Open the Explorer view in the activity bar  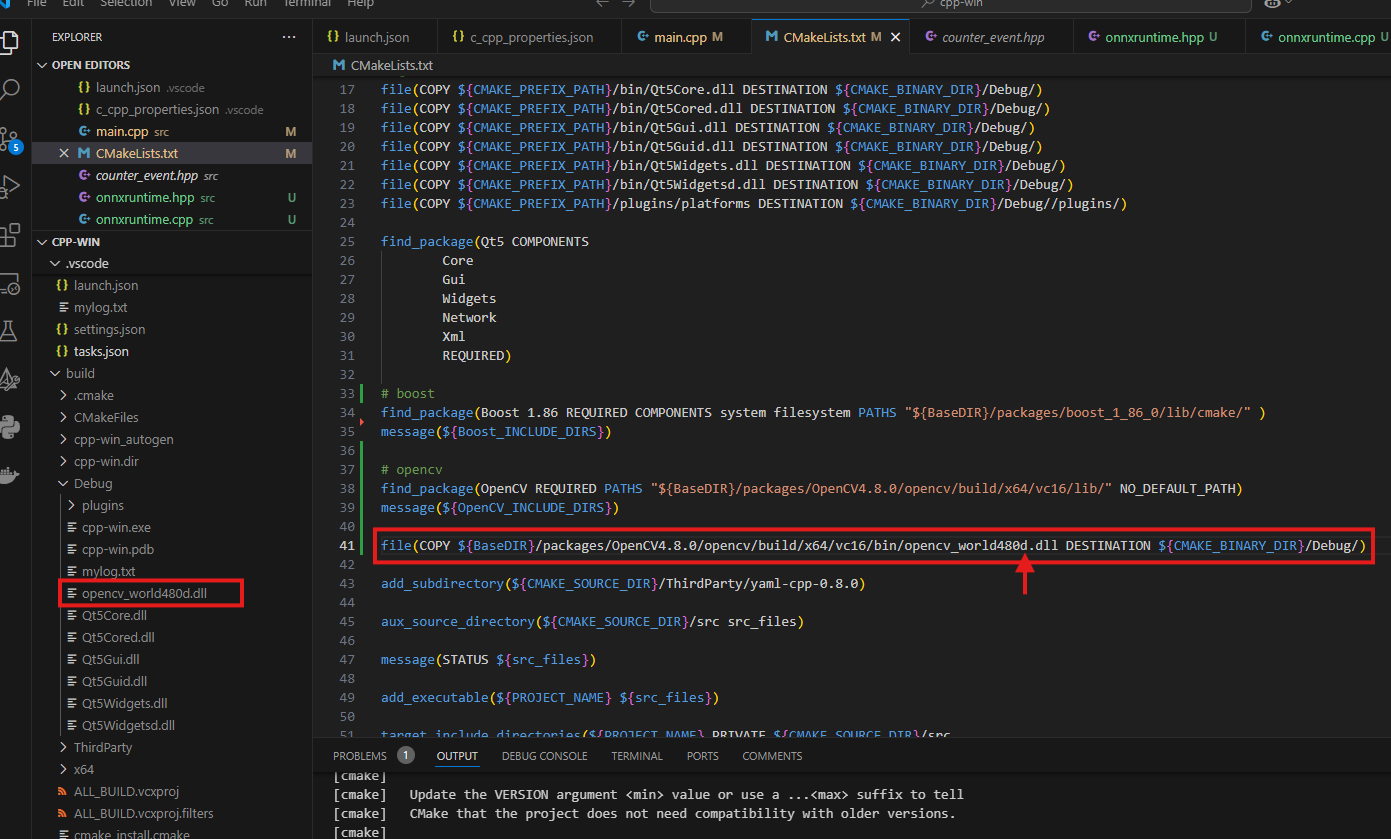(10, 41)
